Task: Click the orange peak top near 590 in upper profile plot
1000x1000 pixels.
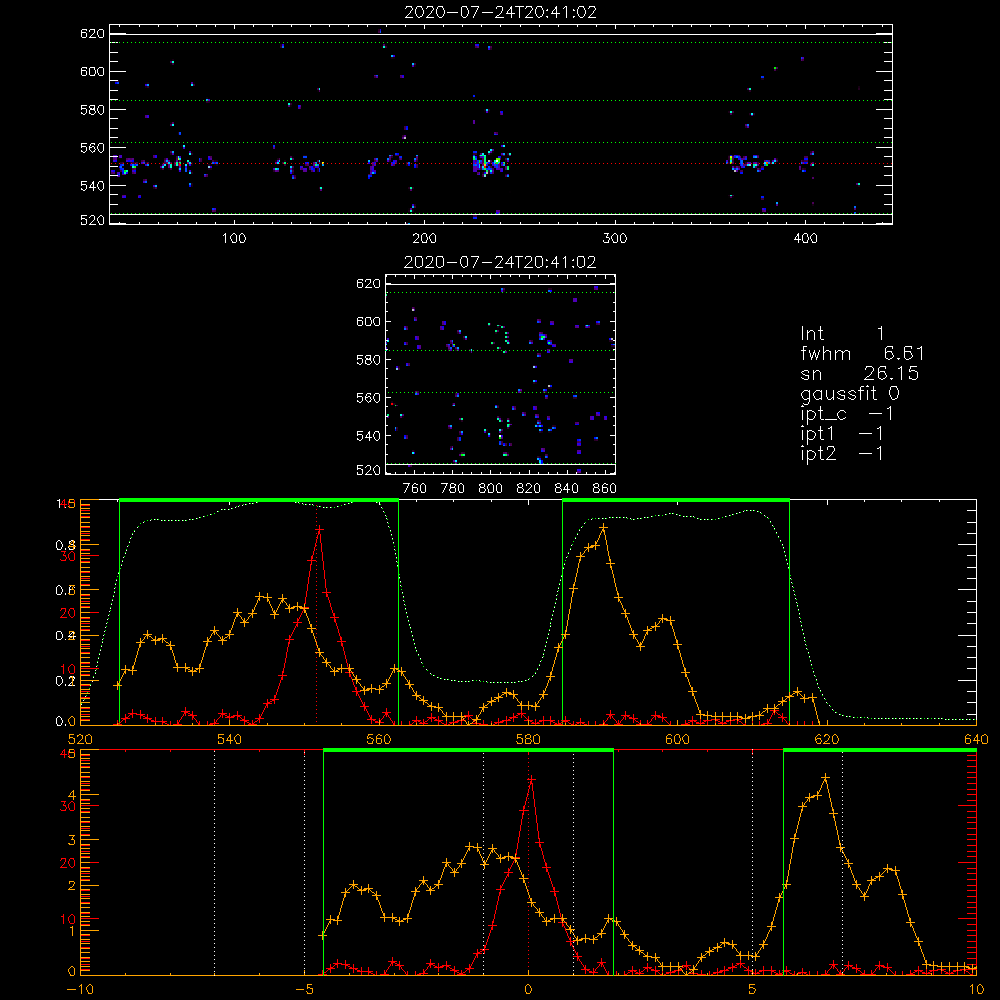Action: (603, 527)
